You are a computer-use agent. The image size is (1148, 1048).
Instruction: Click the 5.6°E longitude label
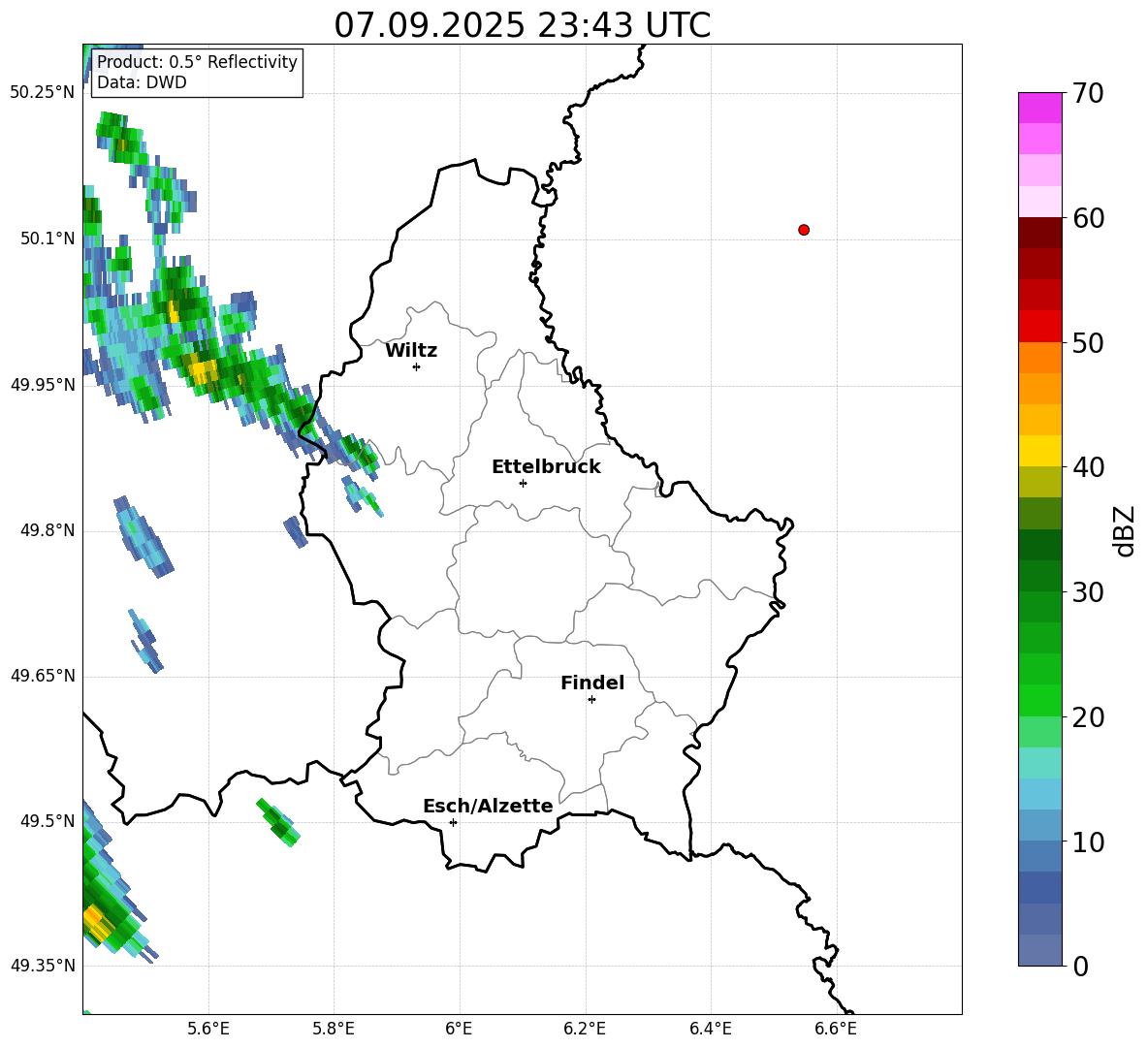click(207, 1029)
